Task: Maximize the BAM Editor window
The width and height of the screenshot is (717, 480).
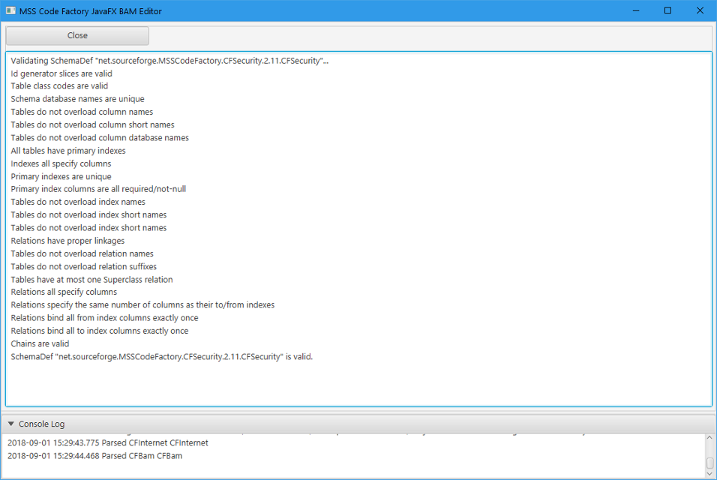Action: pyautogui.click(x=667, y=10)
